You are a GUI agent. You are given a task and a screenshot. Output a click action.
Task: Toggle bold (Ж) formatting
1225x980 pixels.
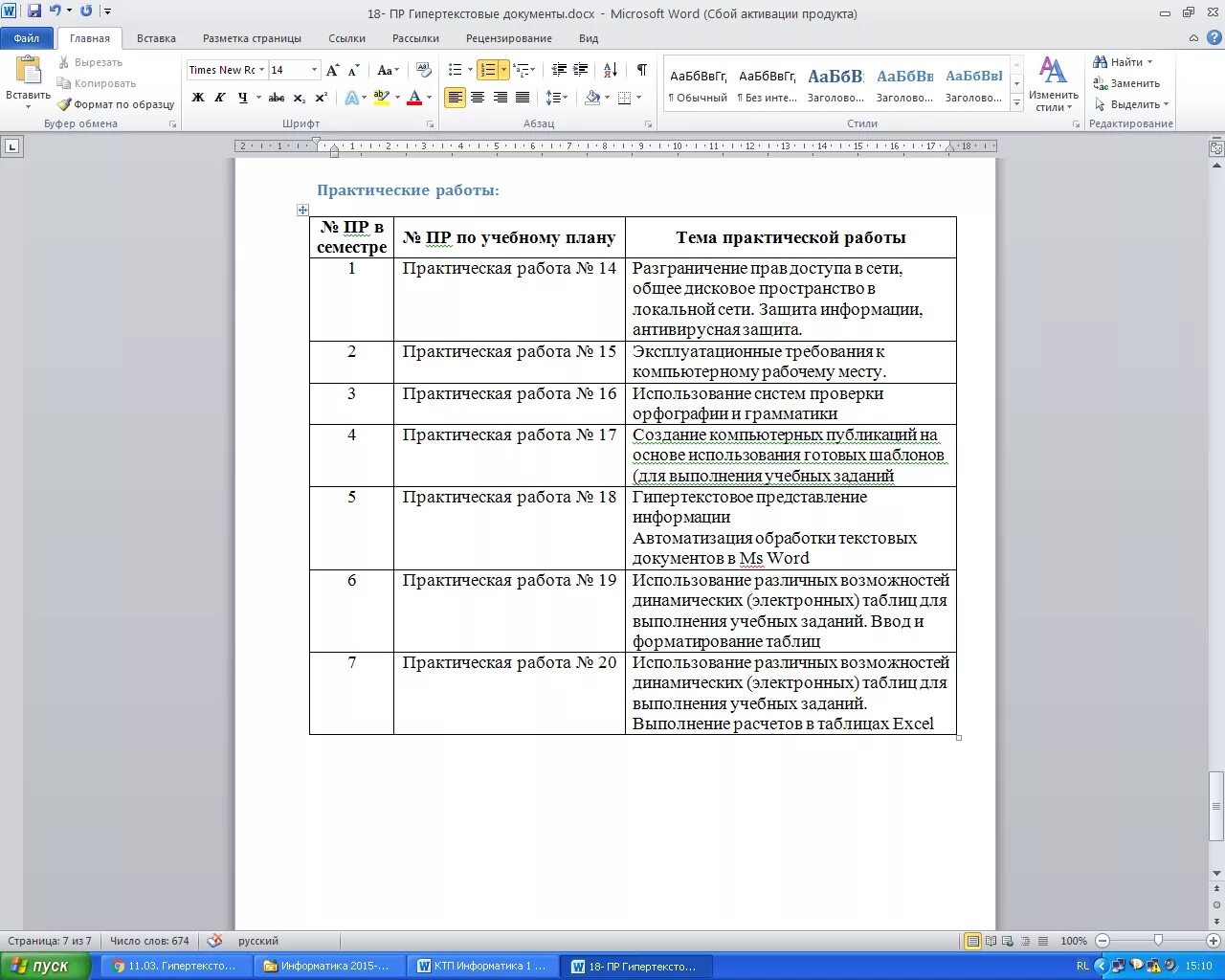point(198,98)
